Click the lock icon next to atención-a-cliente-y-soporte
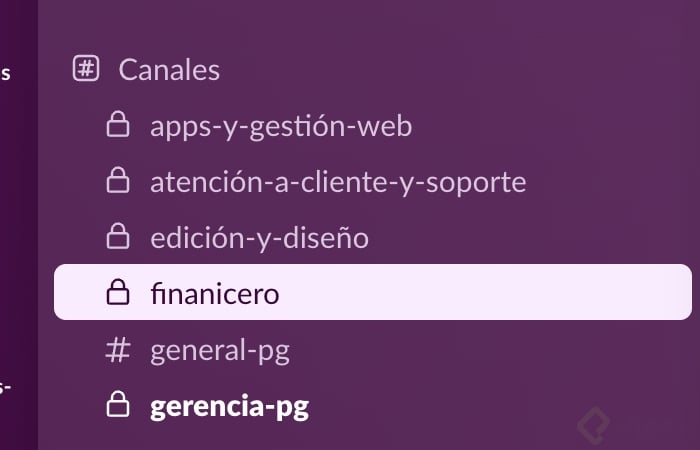700x450 pixels. pyautogui.click(x=118, y=182)
